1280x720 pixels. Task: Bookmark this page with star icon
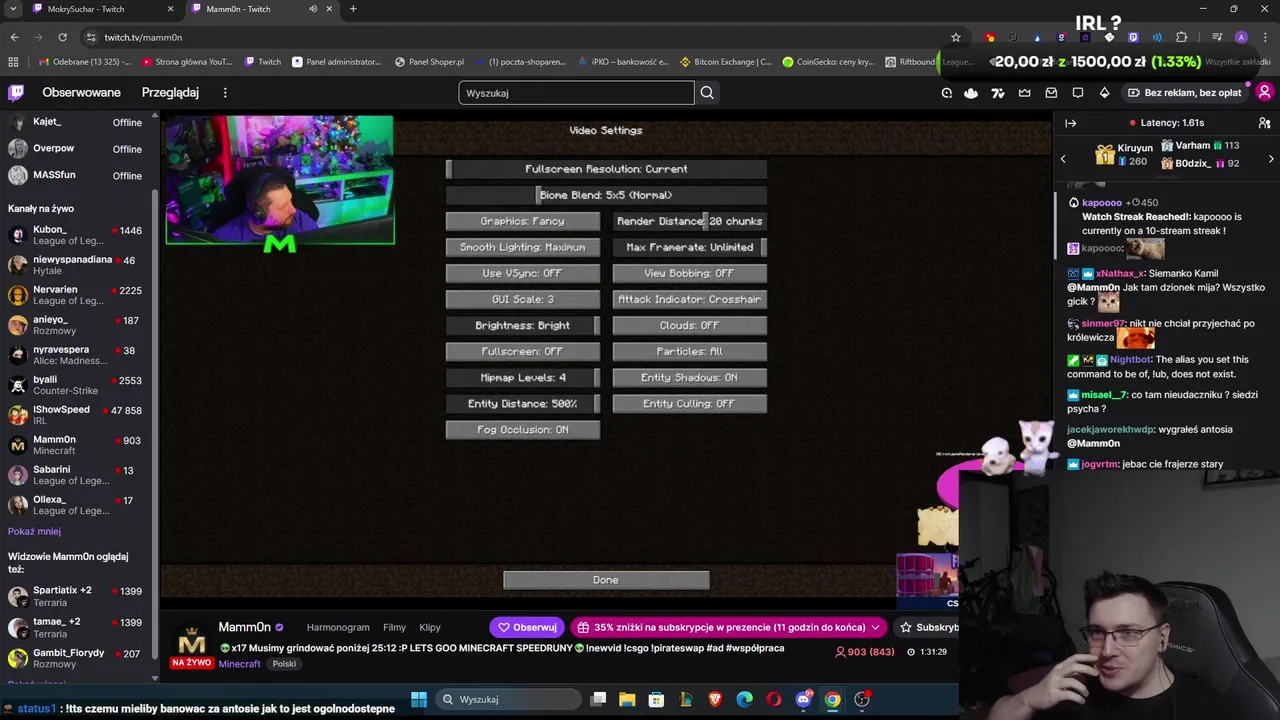pyautogui.click(x=956, y=37)
